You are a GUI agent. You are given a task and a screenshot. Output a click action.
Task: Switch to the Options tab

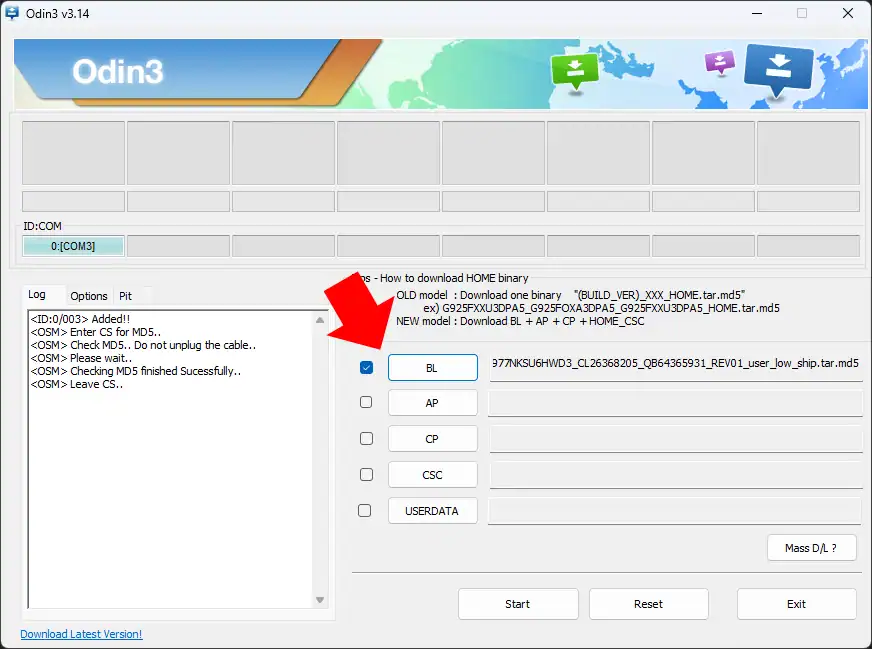click(88, 296)
